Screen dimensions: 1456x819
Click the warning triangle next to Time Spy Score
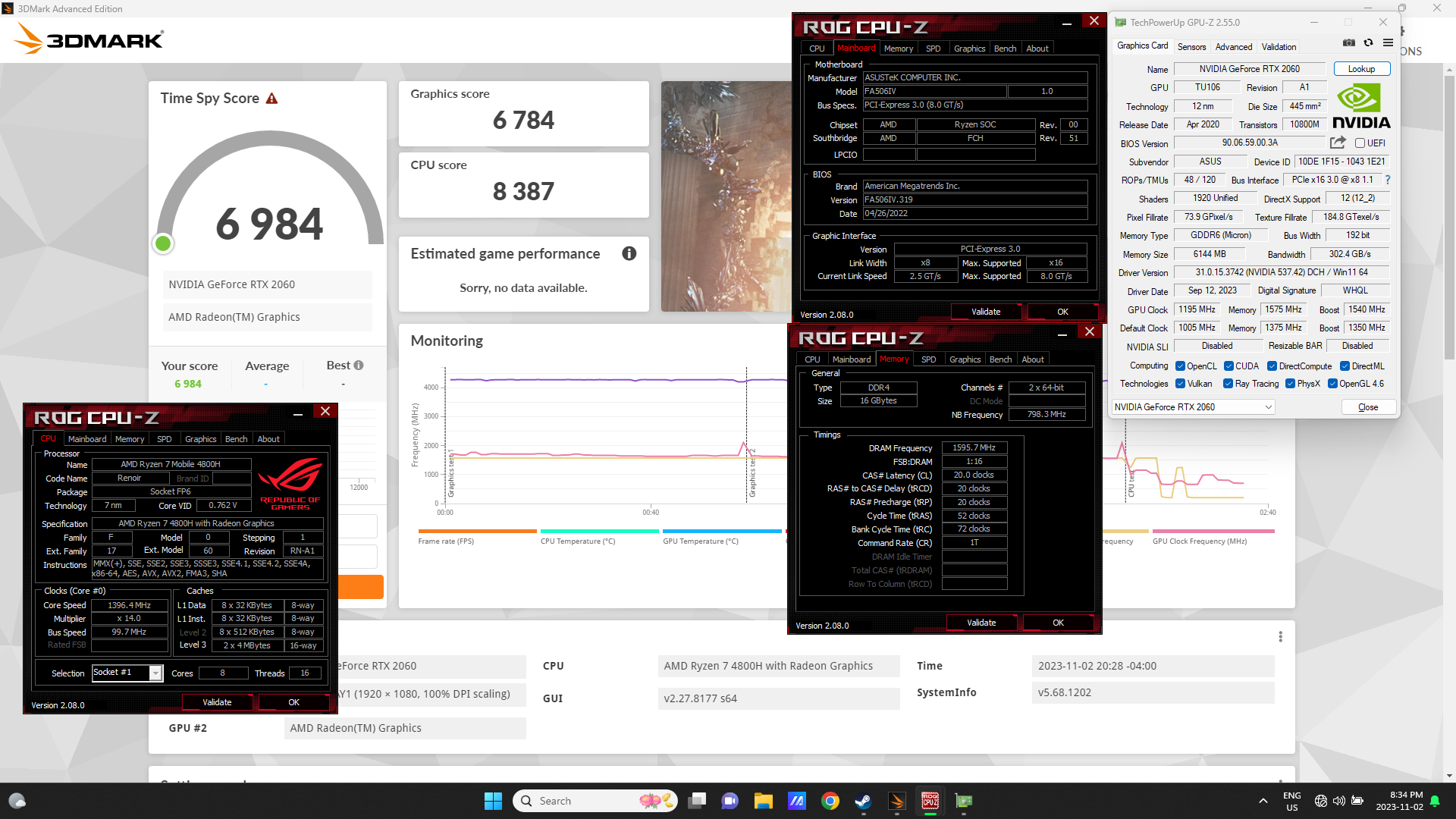coord(272,99)
